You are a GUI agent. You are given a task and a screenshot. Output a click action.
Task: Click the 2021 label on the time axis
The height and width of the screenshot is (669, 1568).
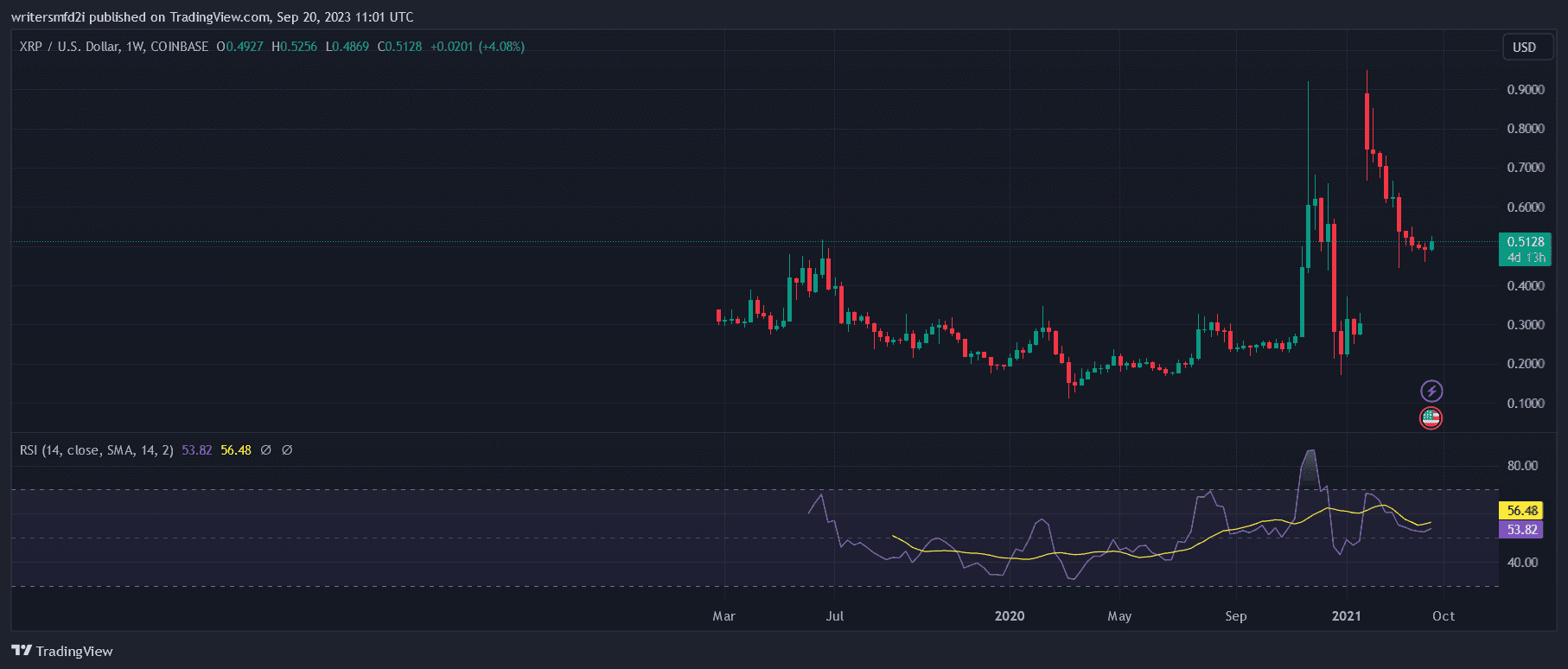coord(1346,616)
